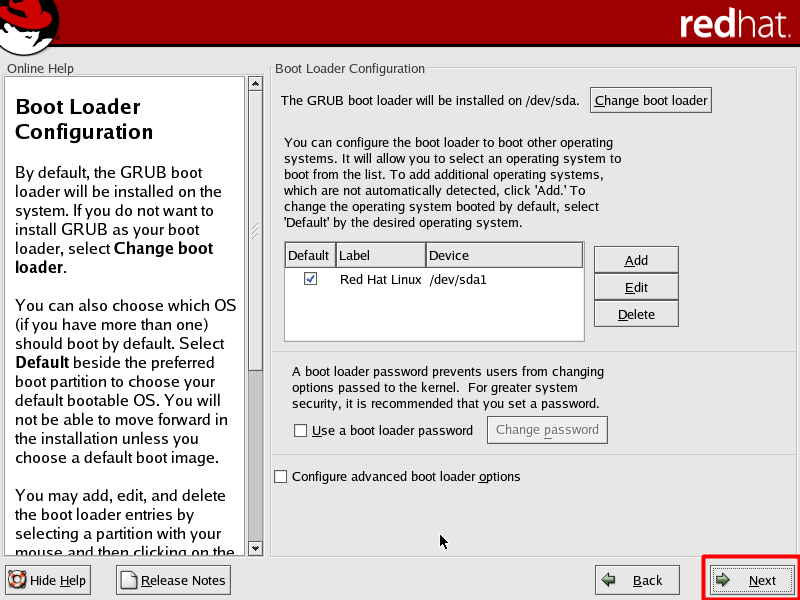Click the lifebuoy icon on Hide Help

17,580
